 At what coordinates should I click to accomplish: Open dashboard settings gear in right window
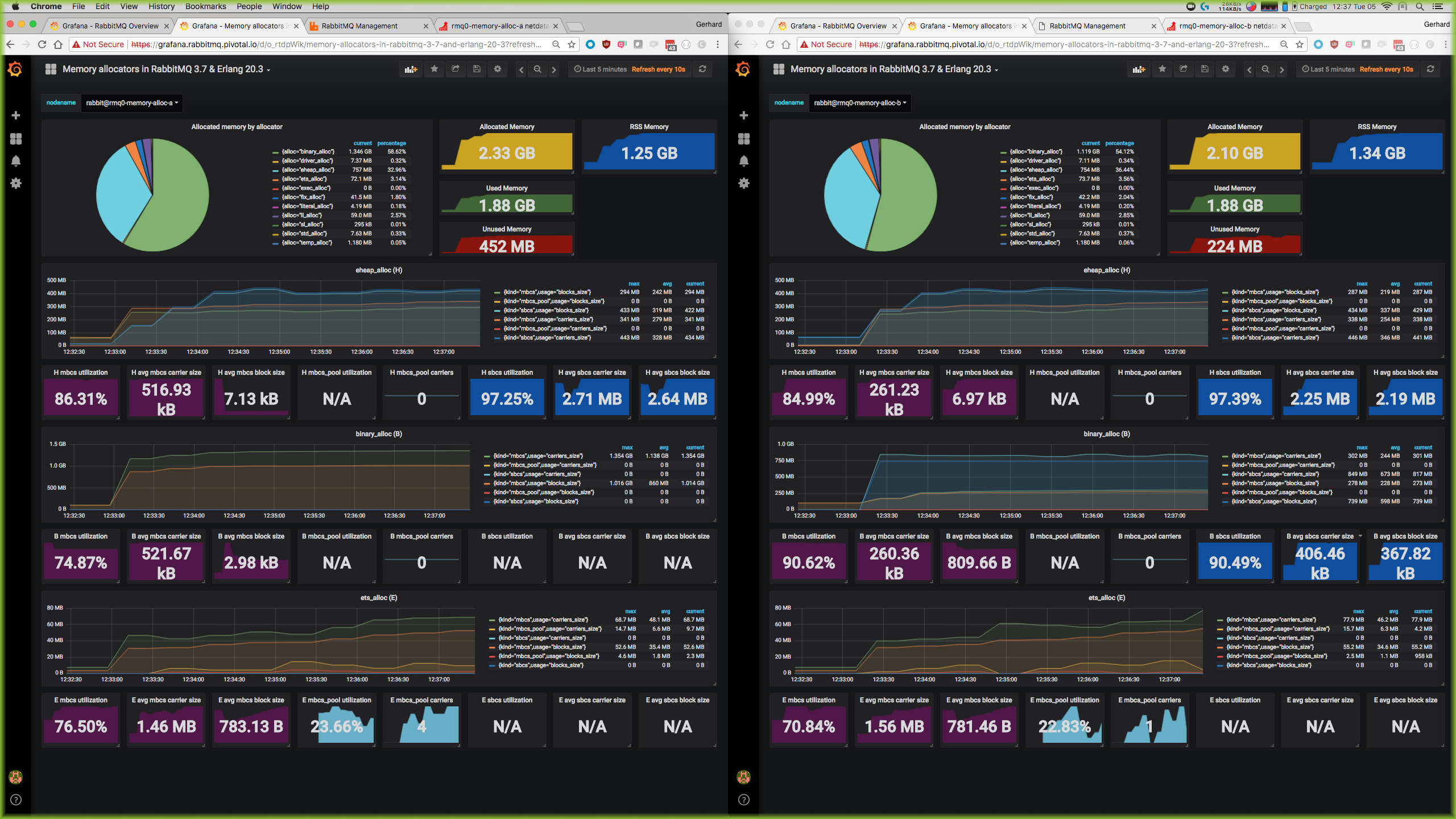point(1226,69)
